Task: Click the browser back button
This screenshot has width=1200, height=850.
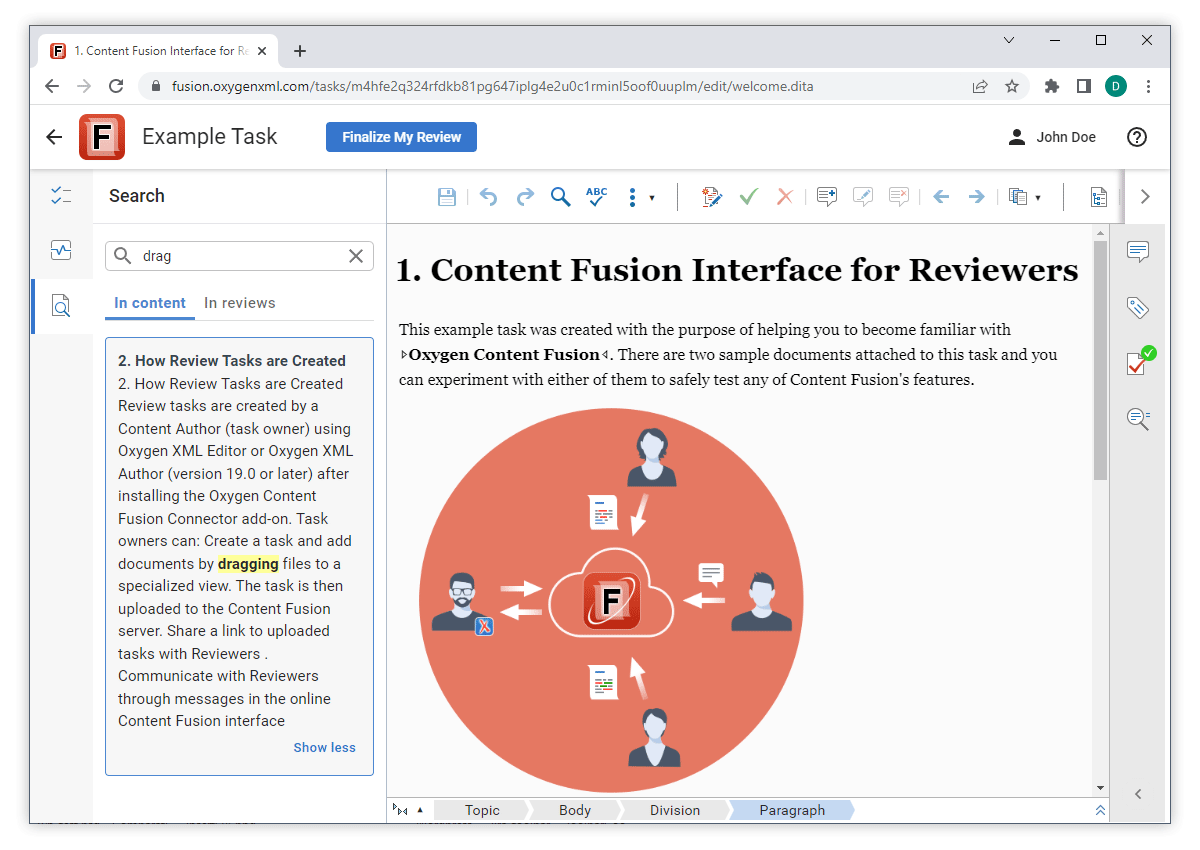Action: (x=52, y=86)
